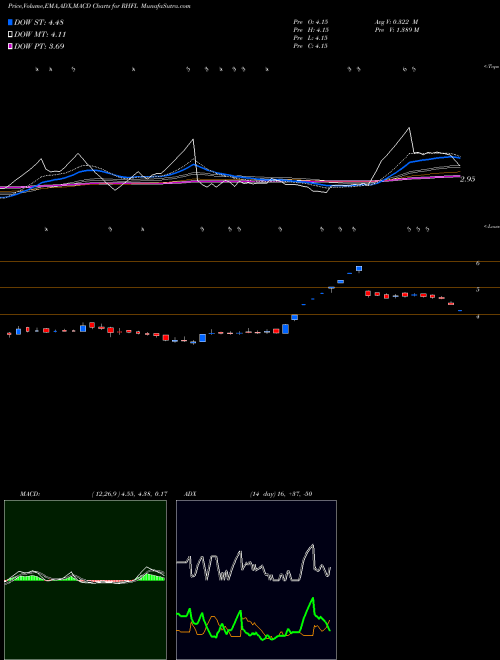Screen dimensions: 500x660
Task: Click the 'Pre L: 4.15' value
Action: coord(311,38)
